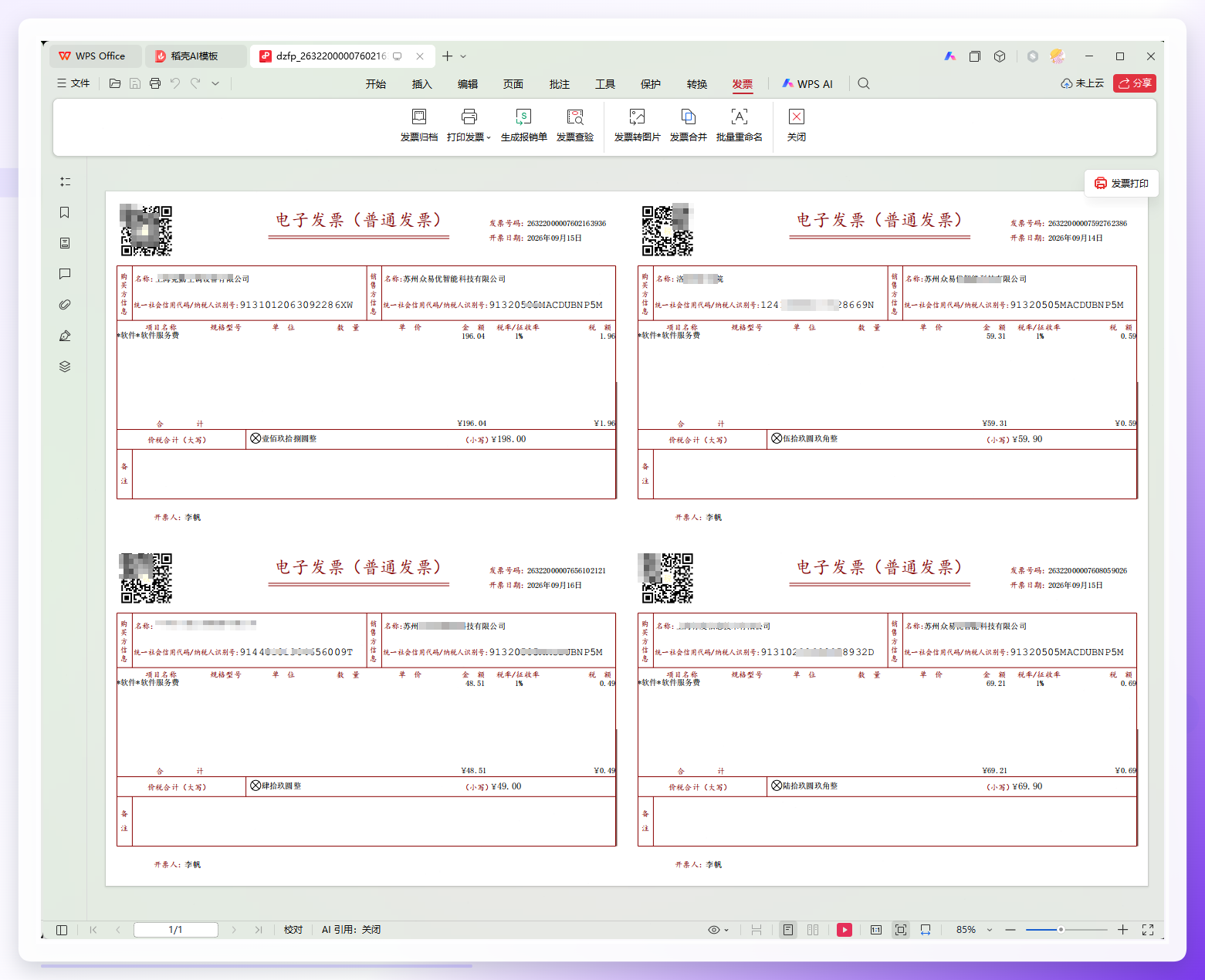Toggle fit-to-width zoom

(x=926, y=930)
